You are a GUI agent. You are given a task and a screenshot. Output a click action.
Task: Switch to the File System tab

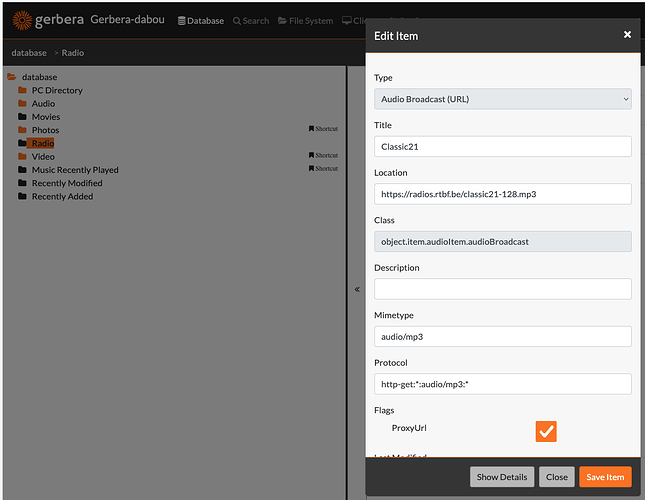click(x=304, y=20)
